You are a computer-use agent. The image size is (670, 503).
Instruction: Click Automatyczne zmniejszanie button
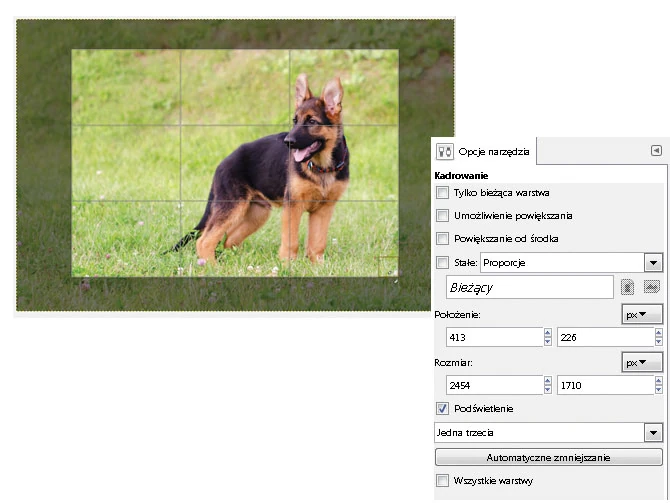548,457
